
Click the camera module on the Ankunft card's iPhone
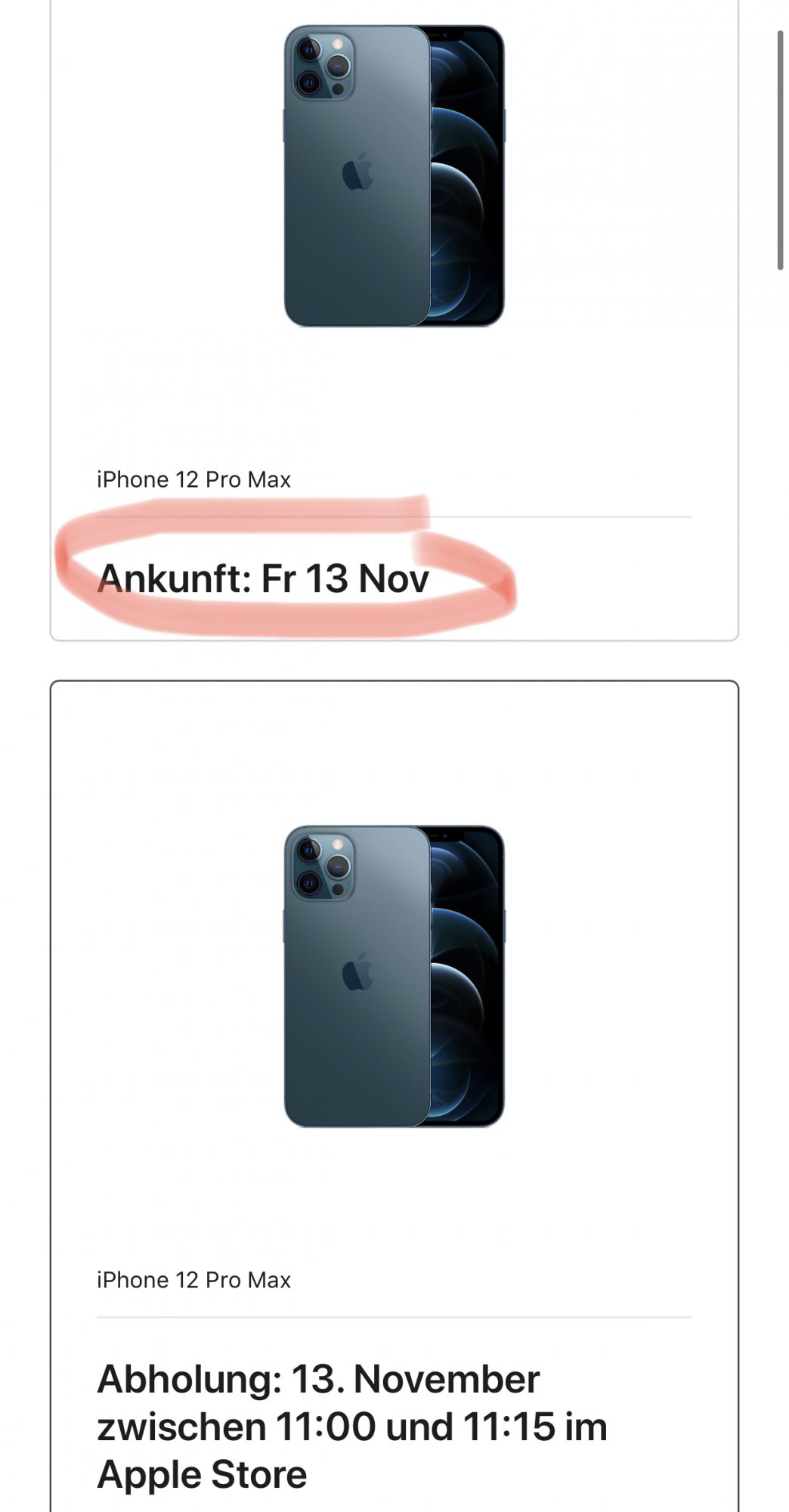(x=320, y=64)
